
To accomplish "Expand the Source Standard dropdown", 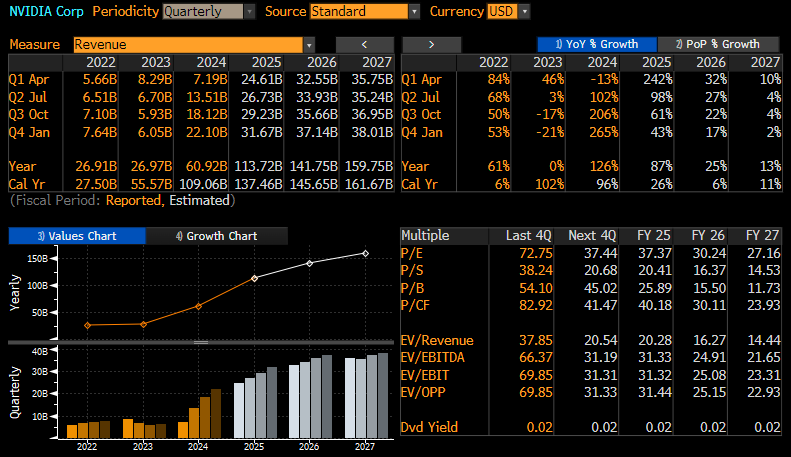I will (364, 12).
